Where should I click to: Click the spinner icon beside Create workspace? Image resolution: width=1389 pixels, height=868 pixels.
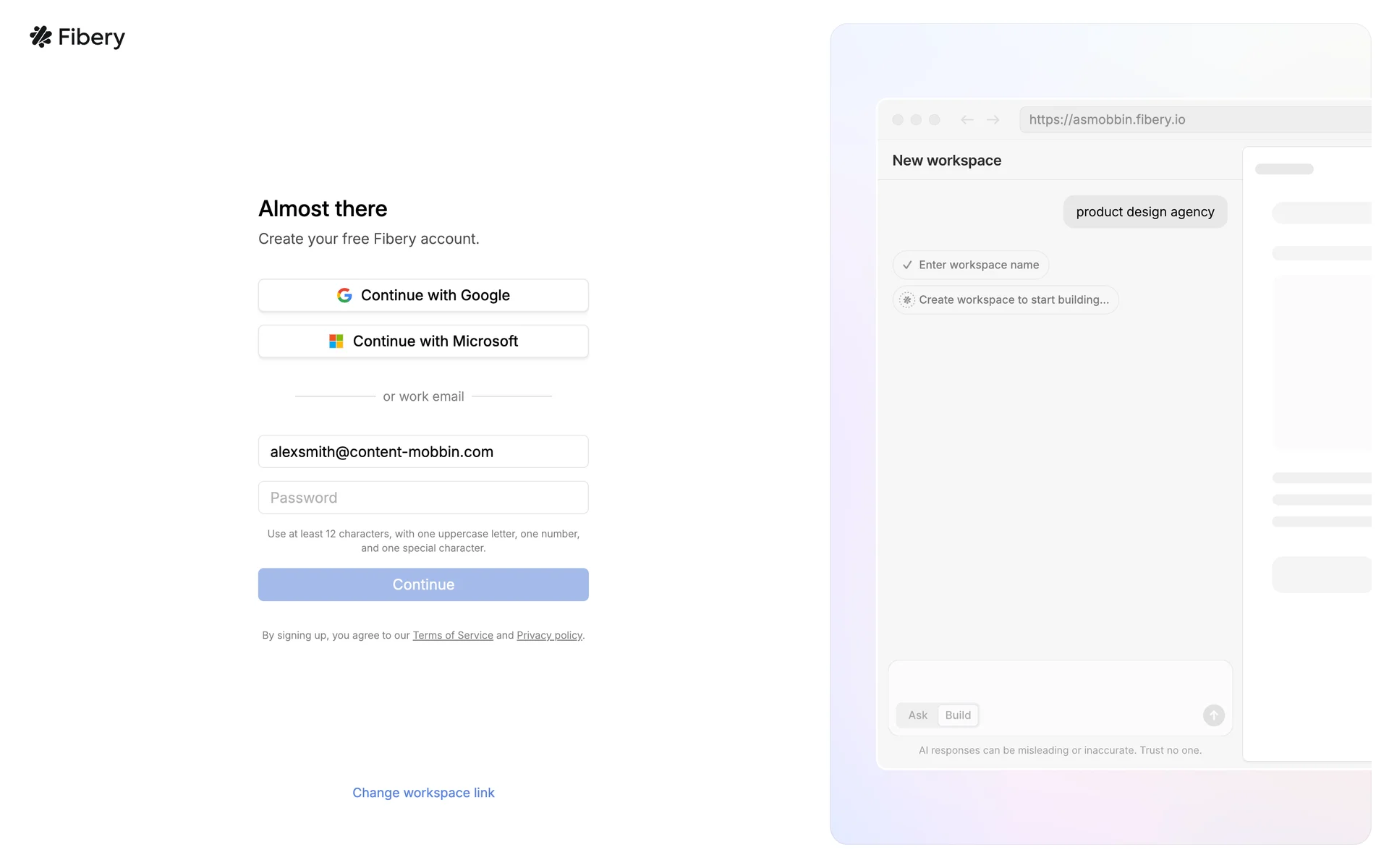(907, 300)
